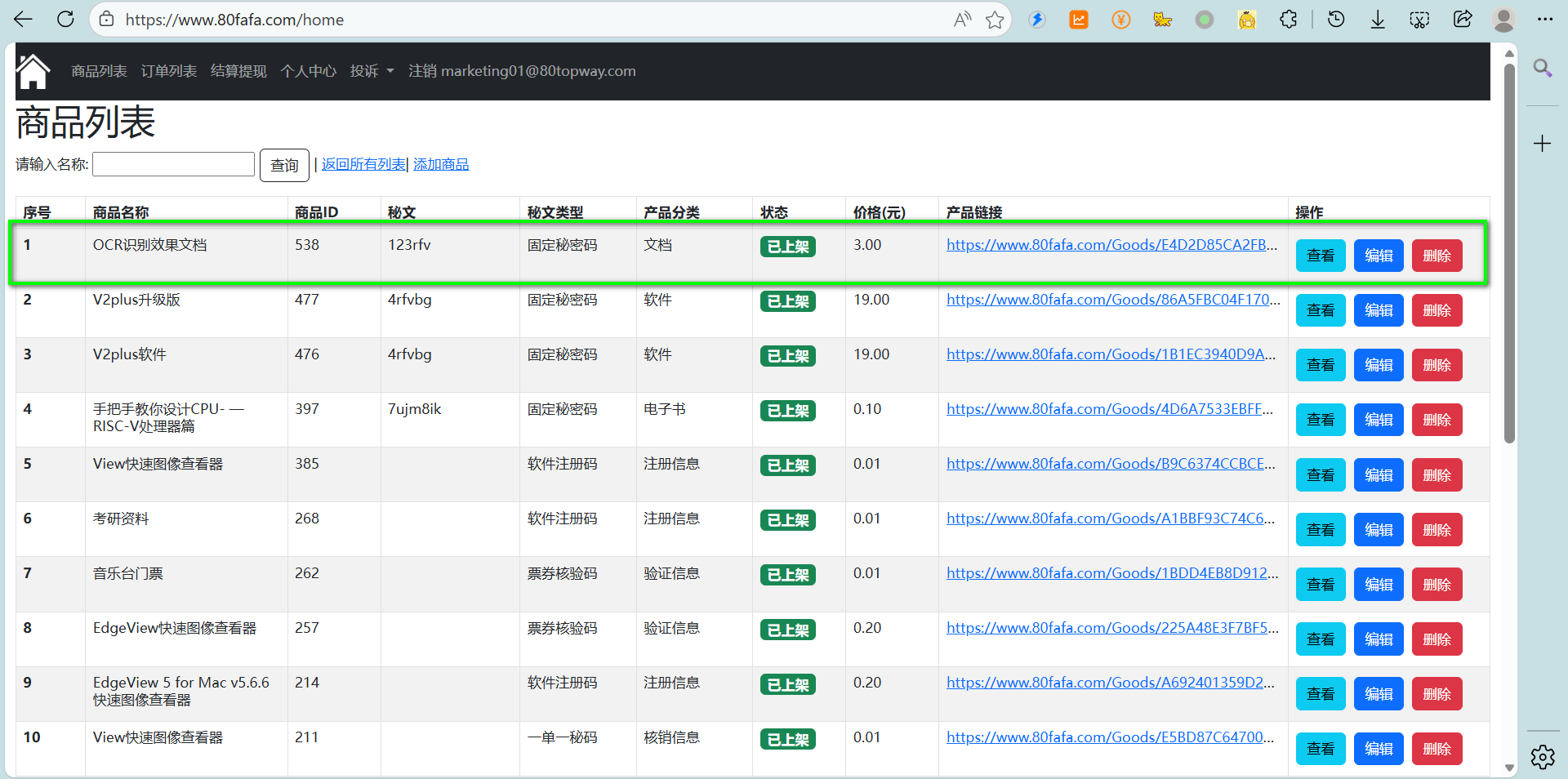Open the Share arrow icon
The image size is (1568, 779).
(x=1462, y=20)
